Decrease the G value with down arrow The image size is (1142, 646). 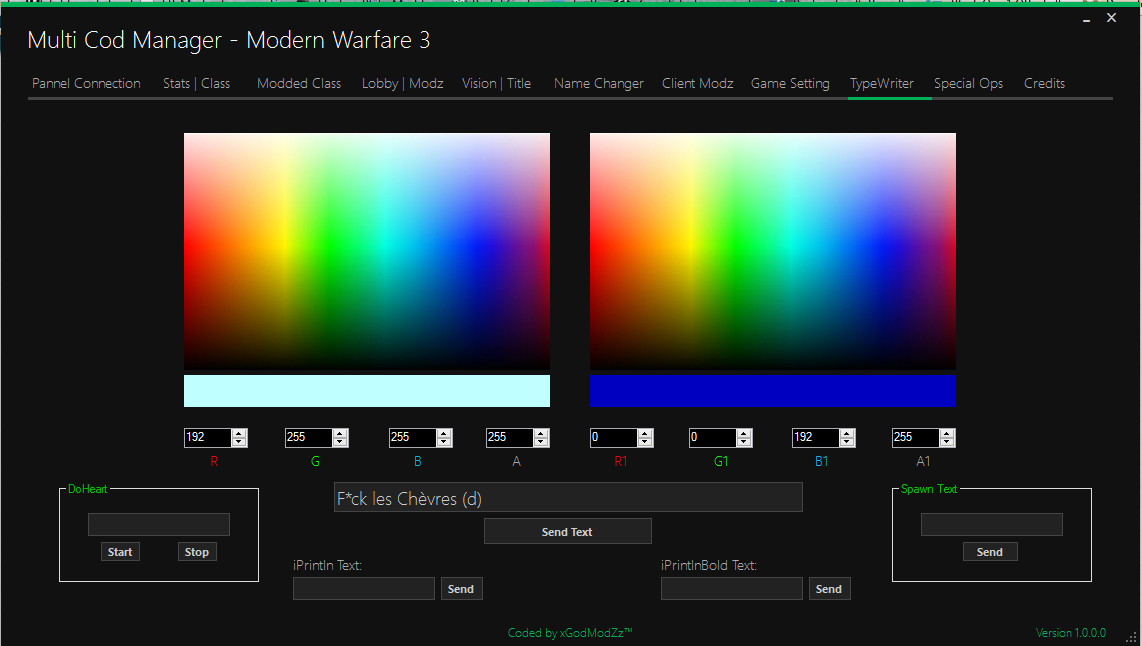pyautogui.click(x=340, y=442)
